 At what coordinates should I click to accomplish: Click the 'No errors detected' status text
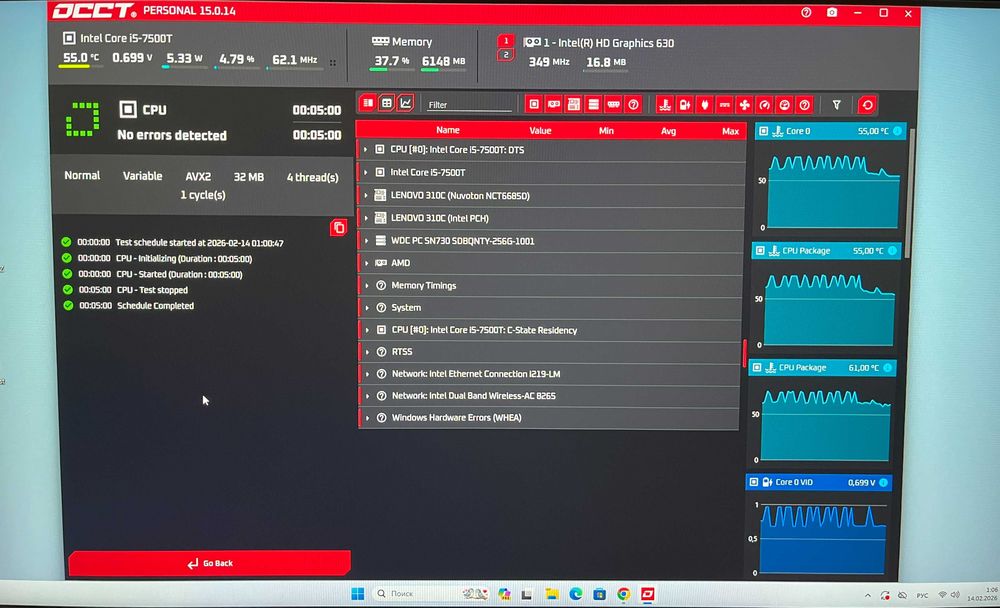pyautogui.click(x=172, y=135)
